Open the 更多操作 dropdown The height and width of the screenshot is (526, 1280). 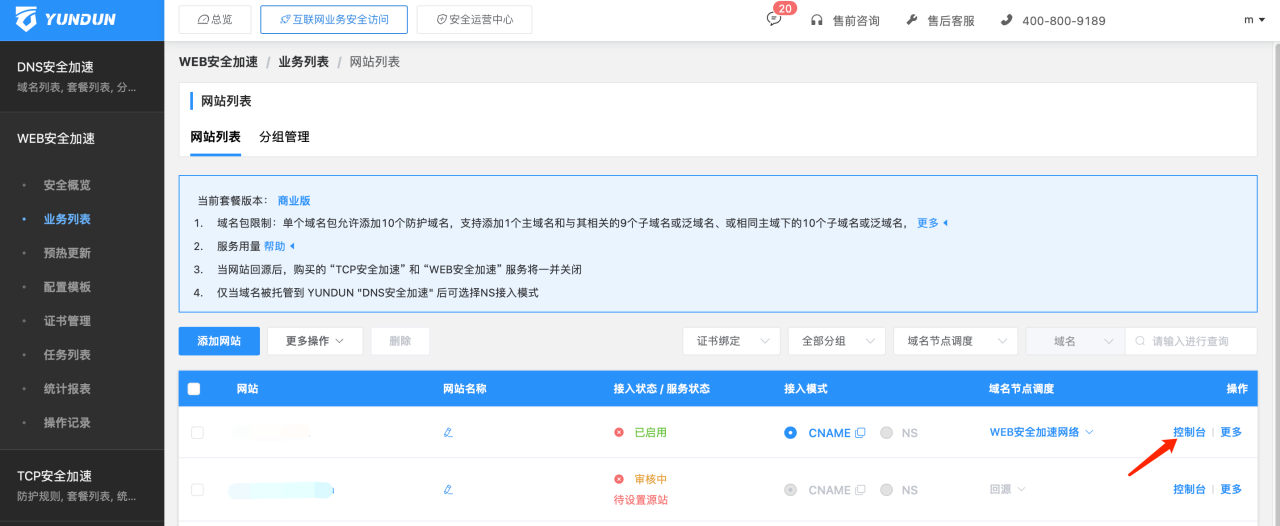coord(315,341)
